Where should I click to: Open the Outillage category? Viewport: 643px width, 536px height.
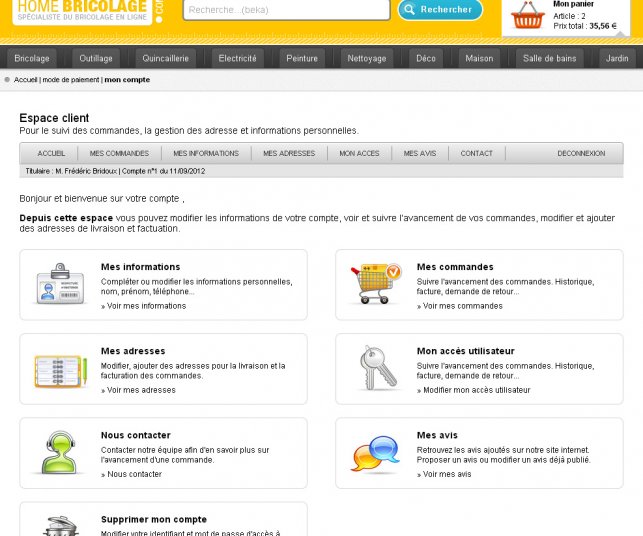pos(96,58)
